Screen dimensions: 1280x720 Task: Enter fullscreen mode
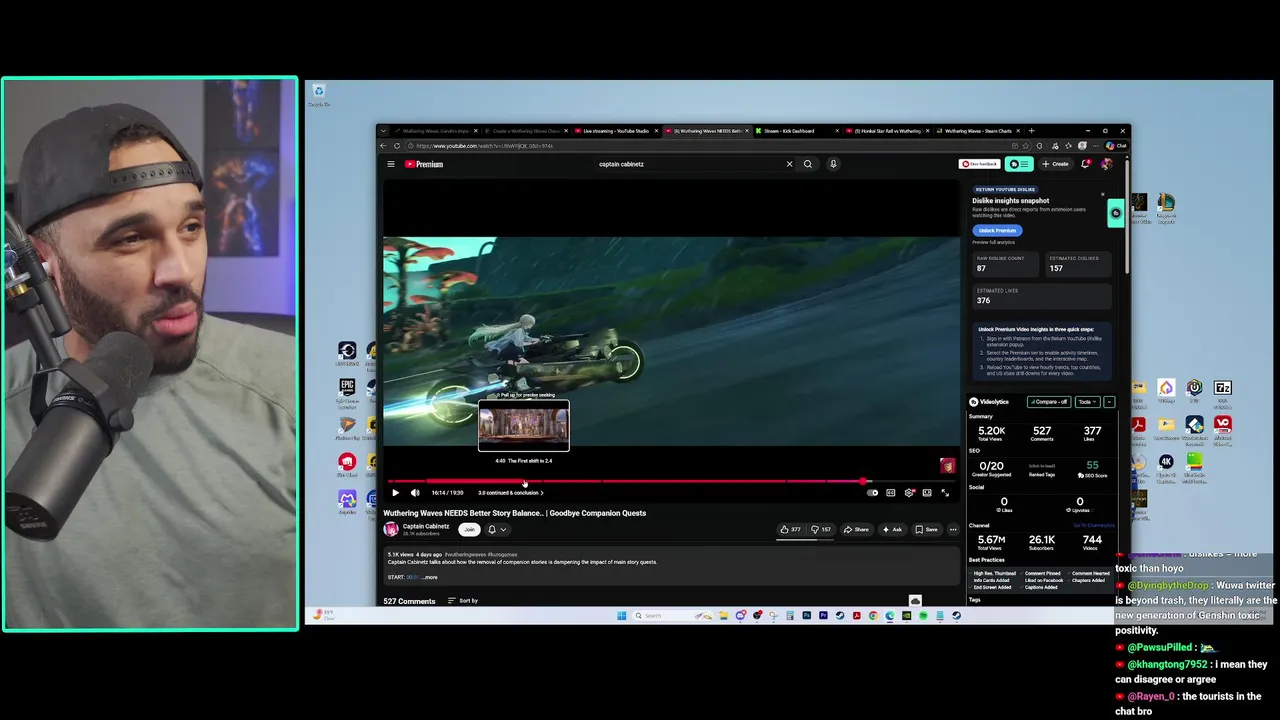[x=945, y=492]
